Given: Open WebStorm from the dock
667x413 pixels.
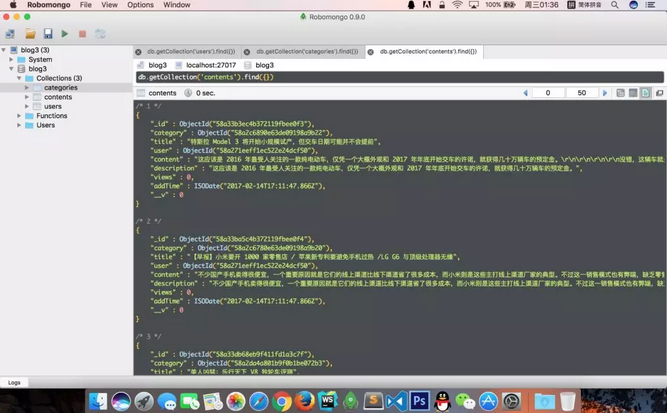Looking at the screenshot, I should [x=328, y=401].
